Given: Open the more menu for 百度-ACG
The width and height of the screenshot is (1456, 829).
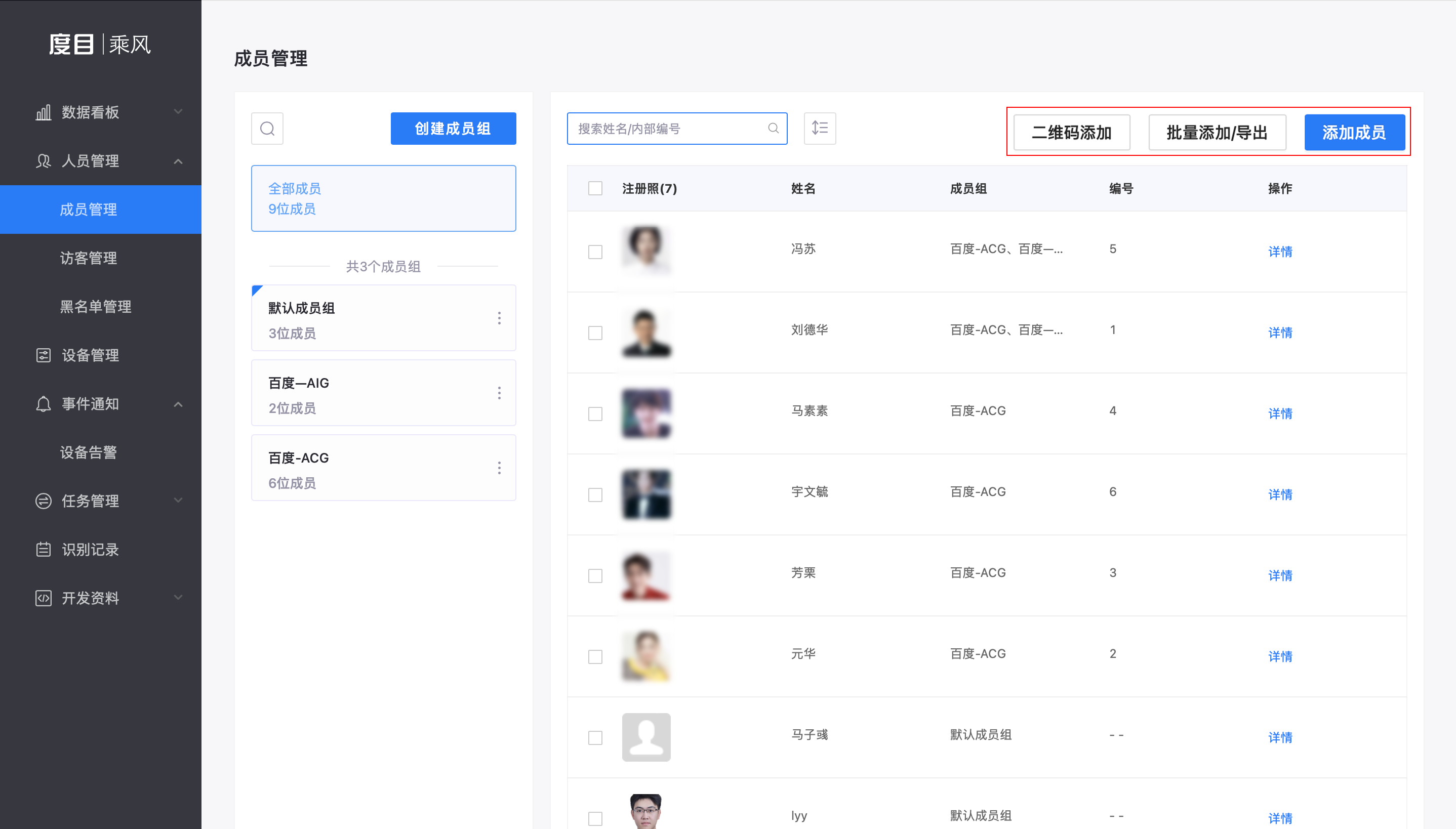Looking at the screenshot, I should tap(499, 468).
